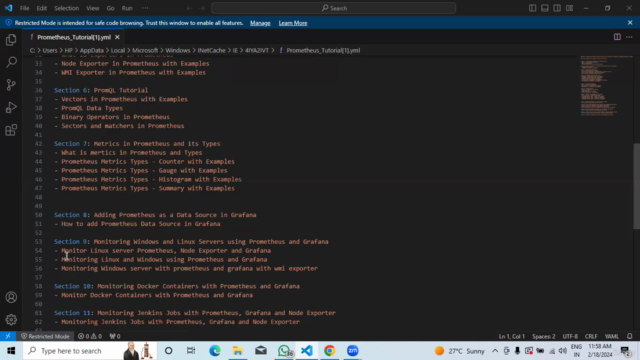Click line 36 Section 6 PromQL Tutorial

pos(101,90)
